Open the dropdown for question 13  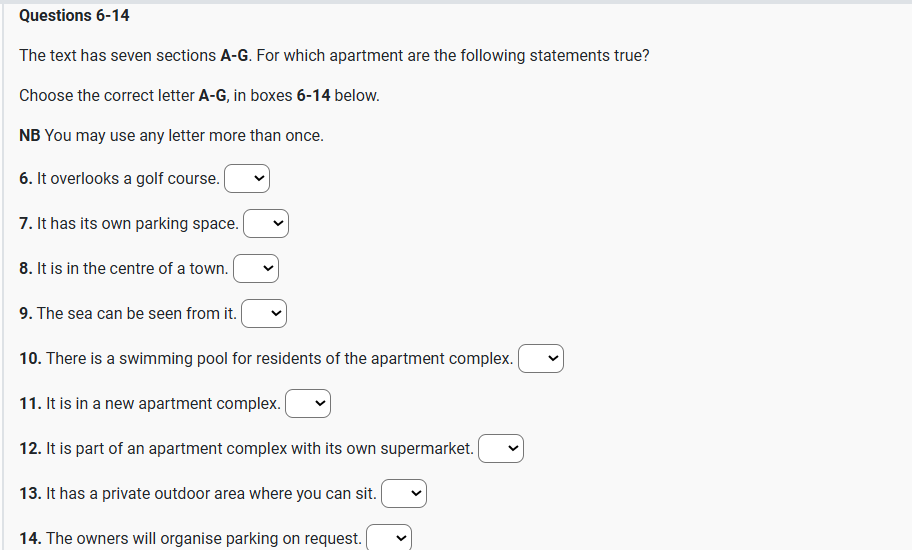point(404,494)
